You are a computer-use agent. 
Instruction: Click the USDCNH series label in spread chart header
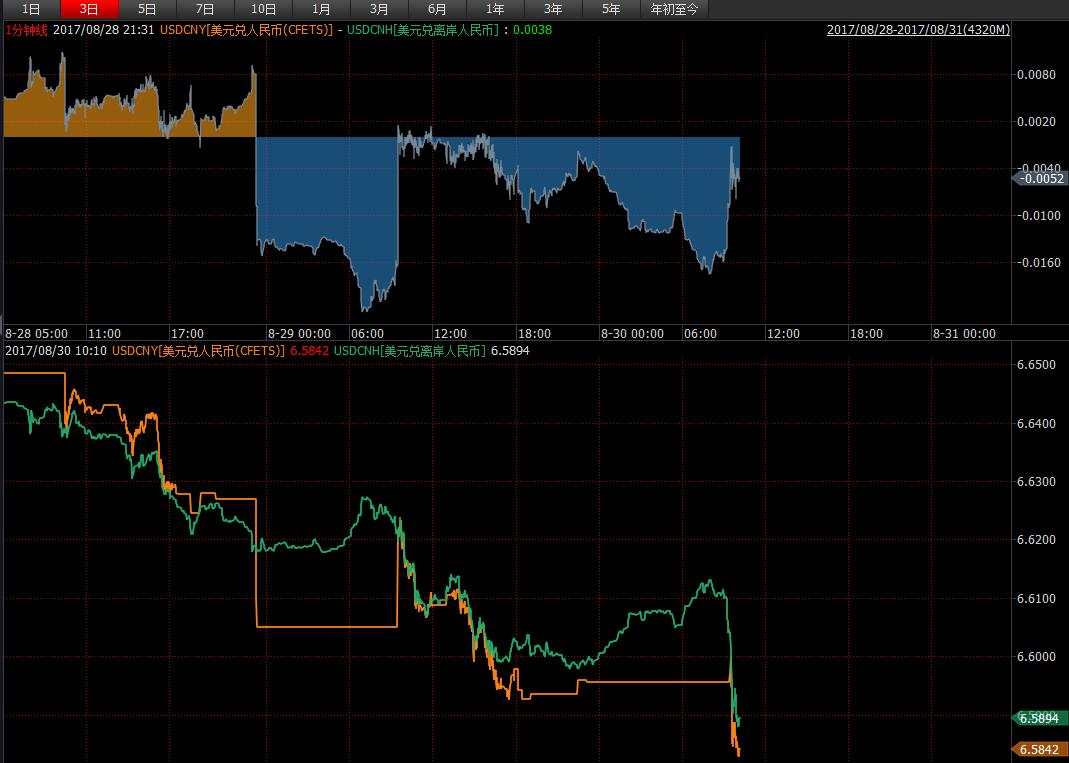(x=423, y=30)
